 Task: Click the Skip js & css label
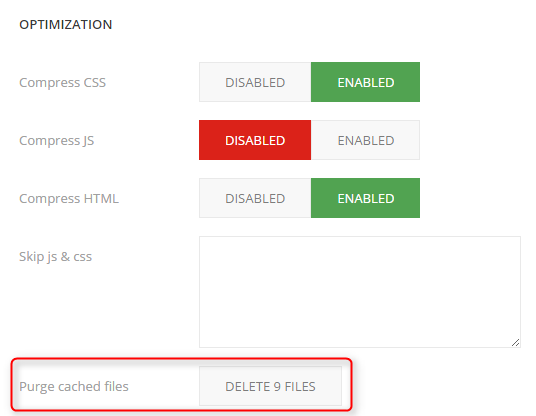point(56,257)
